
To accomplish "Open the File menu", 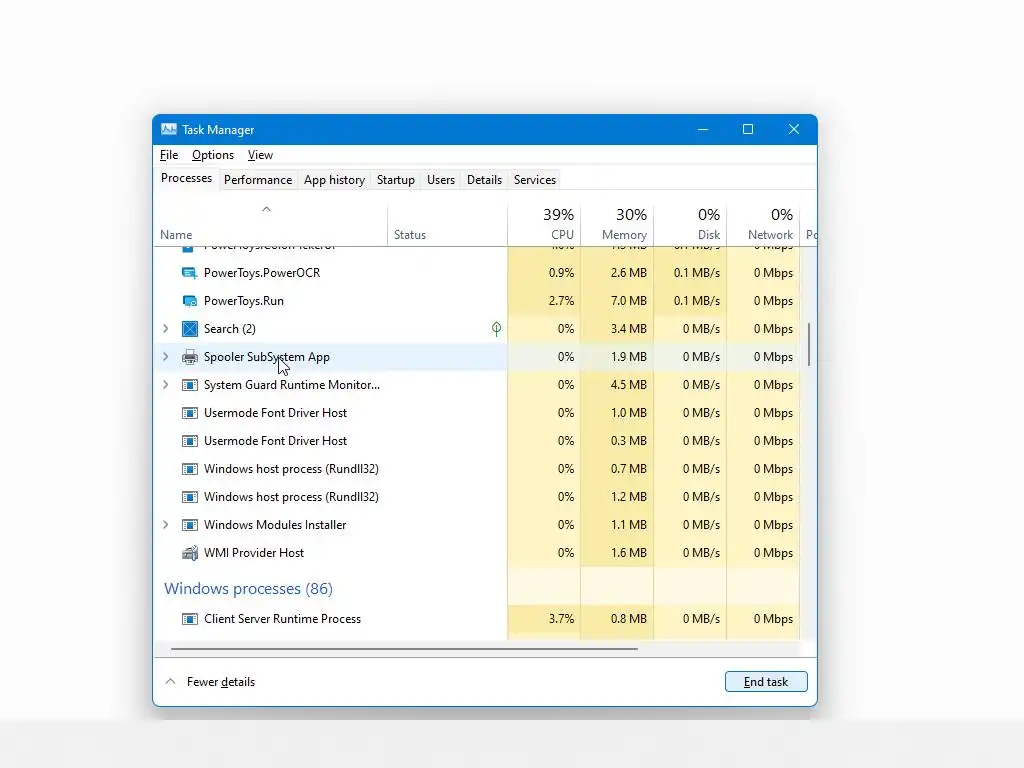I will click(x=168, y=155).
